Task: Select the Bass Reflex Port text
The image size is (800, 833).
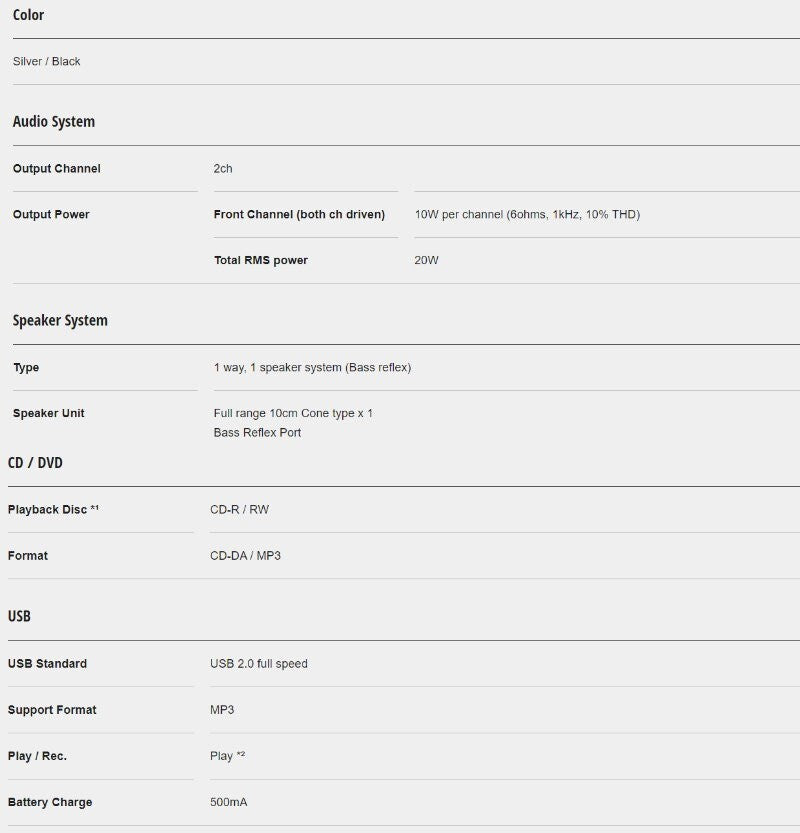Action: point(257,432)
